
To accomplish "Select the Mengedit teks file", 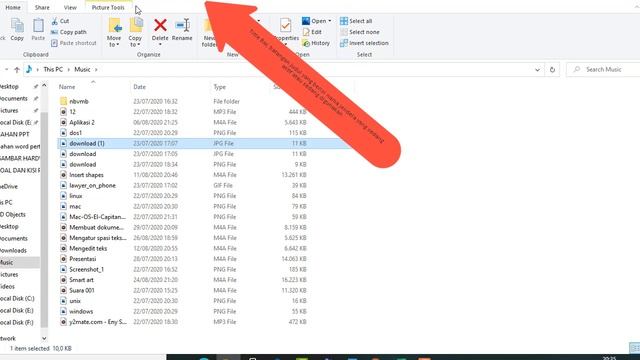I will click(88, 249).
